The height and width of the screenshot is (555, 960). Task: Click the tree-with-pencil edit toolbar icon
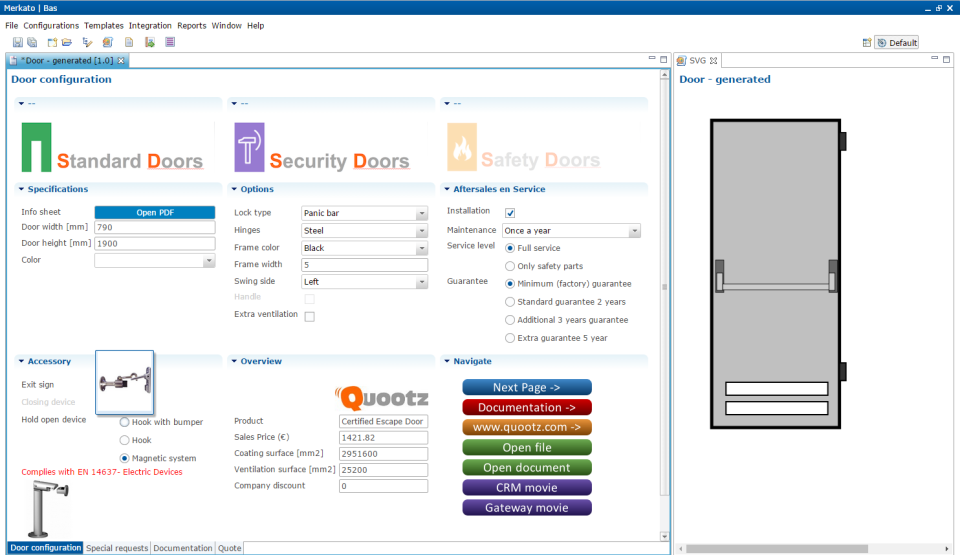click(x=88, y=42)
